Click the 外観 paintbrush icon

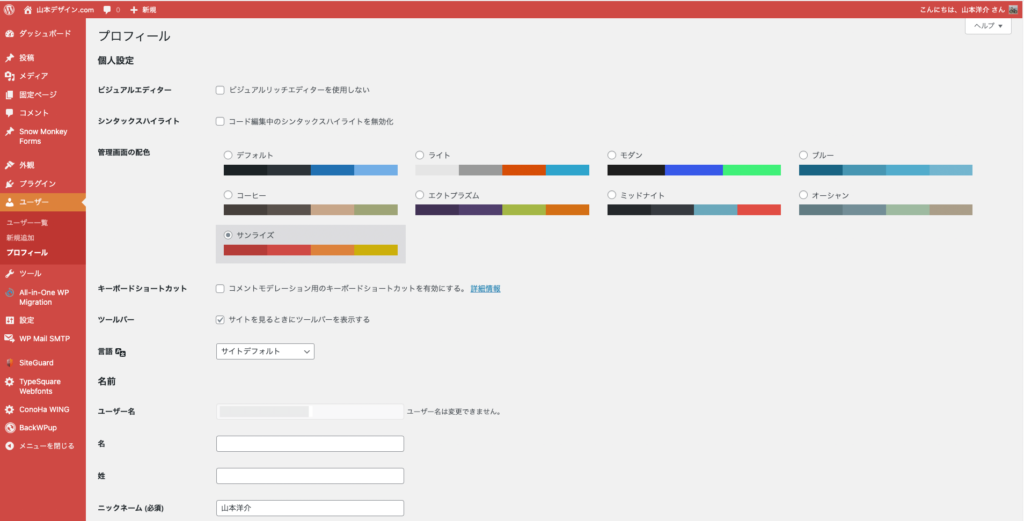click(x=10, y=165)
